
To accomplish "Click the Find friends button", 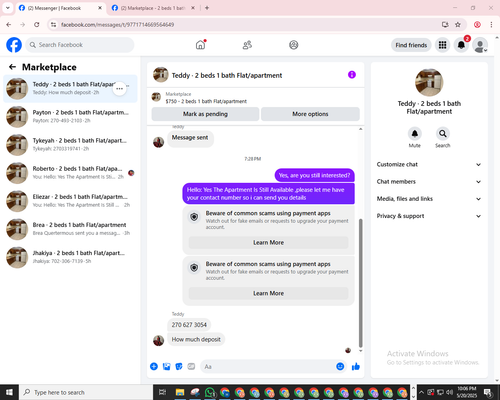I will point(411,45).
